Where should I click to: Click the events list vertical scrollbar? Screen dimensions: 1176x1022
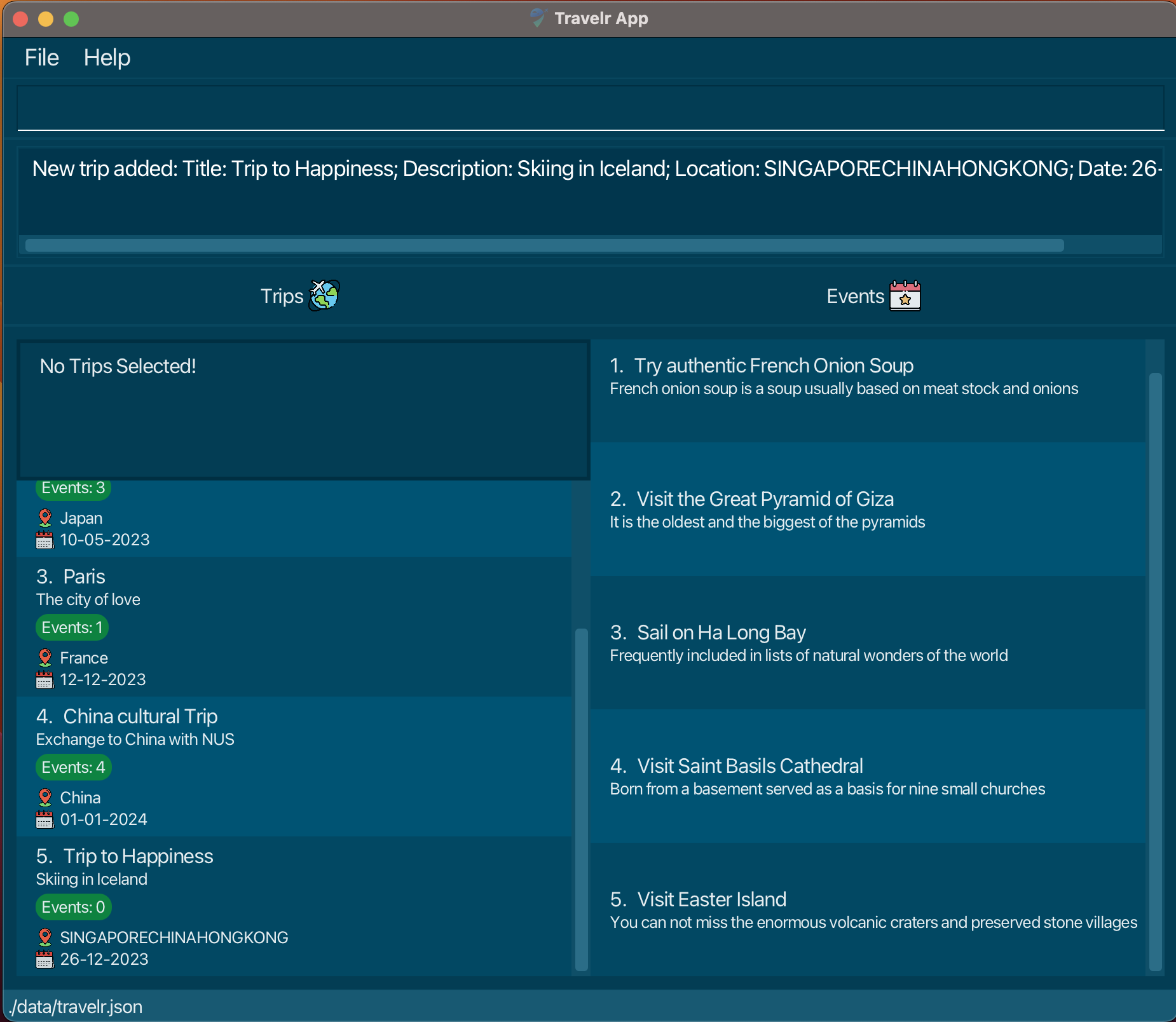(x=1155, y=672)
